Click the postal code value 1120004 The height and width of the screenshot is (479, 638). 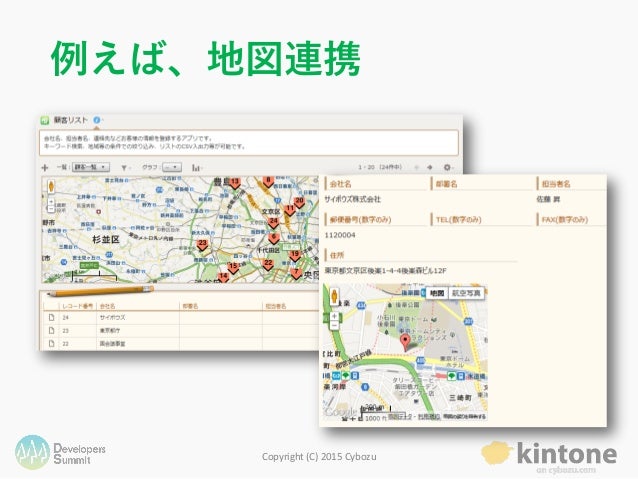click(x=340, y=235)
